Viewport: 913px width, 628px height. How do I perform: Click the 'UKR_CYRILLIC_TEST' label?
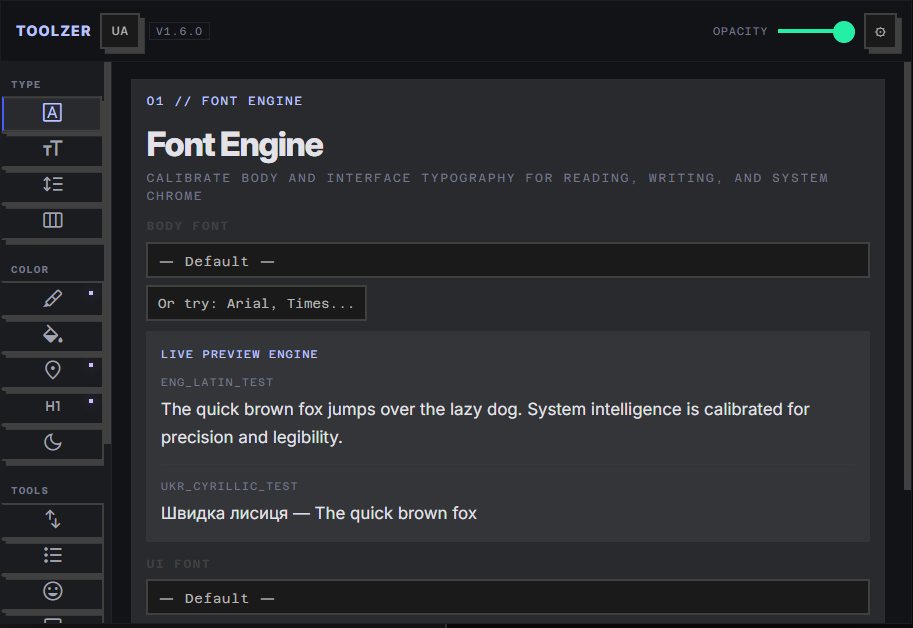pyautogui.click(x=229, y=486)
